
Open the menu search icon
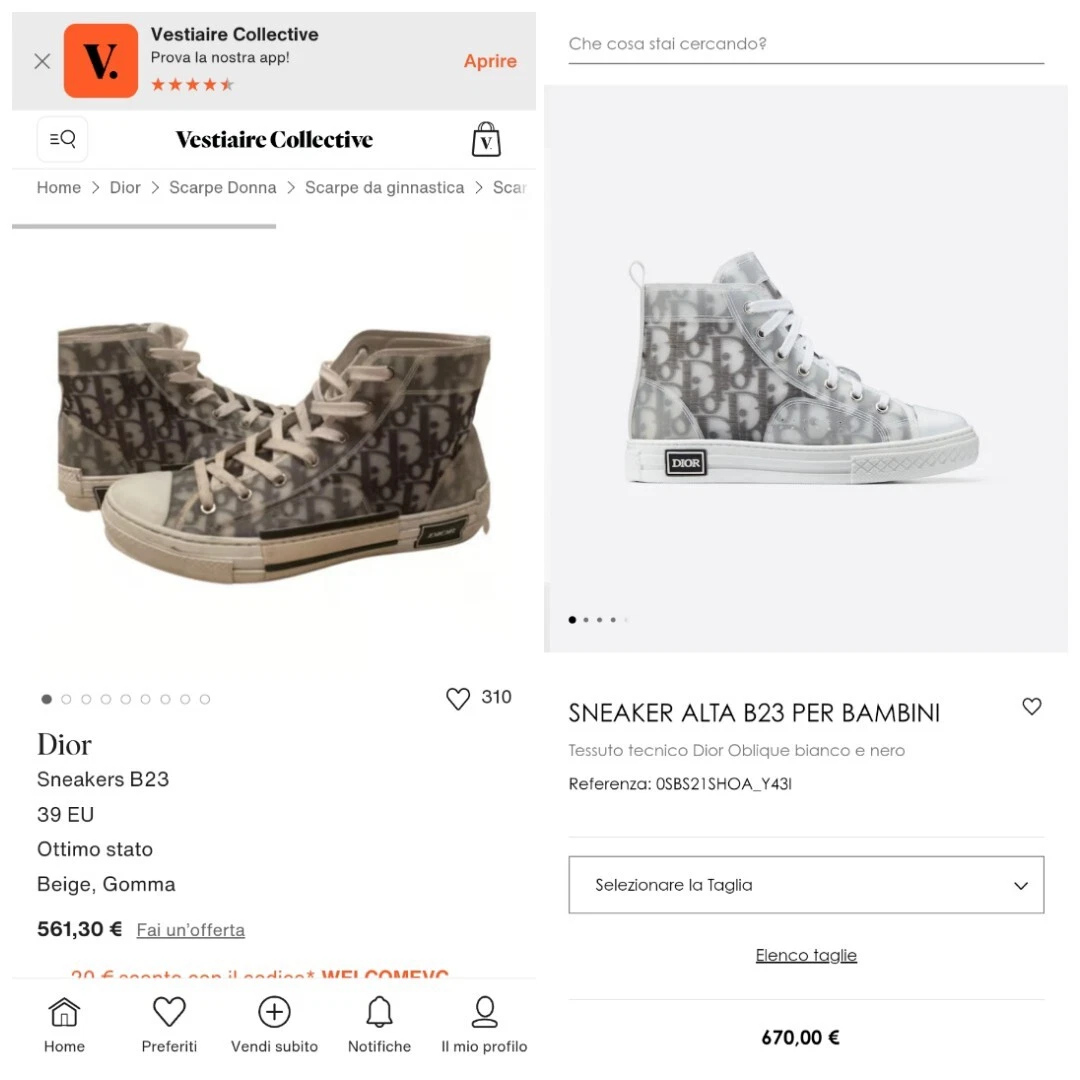pyautogui.click(x=62, y=139)
